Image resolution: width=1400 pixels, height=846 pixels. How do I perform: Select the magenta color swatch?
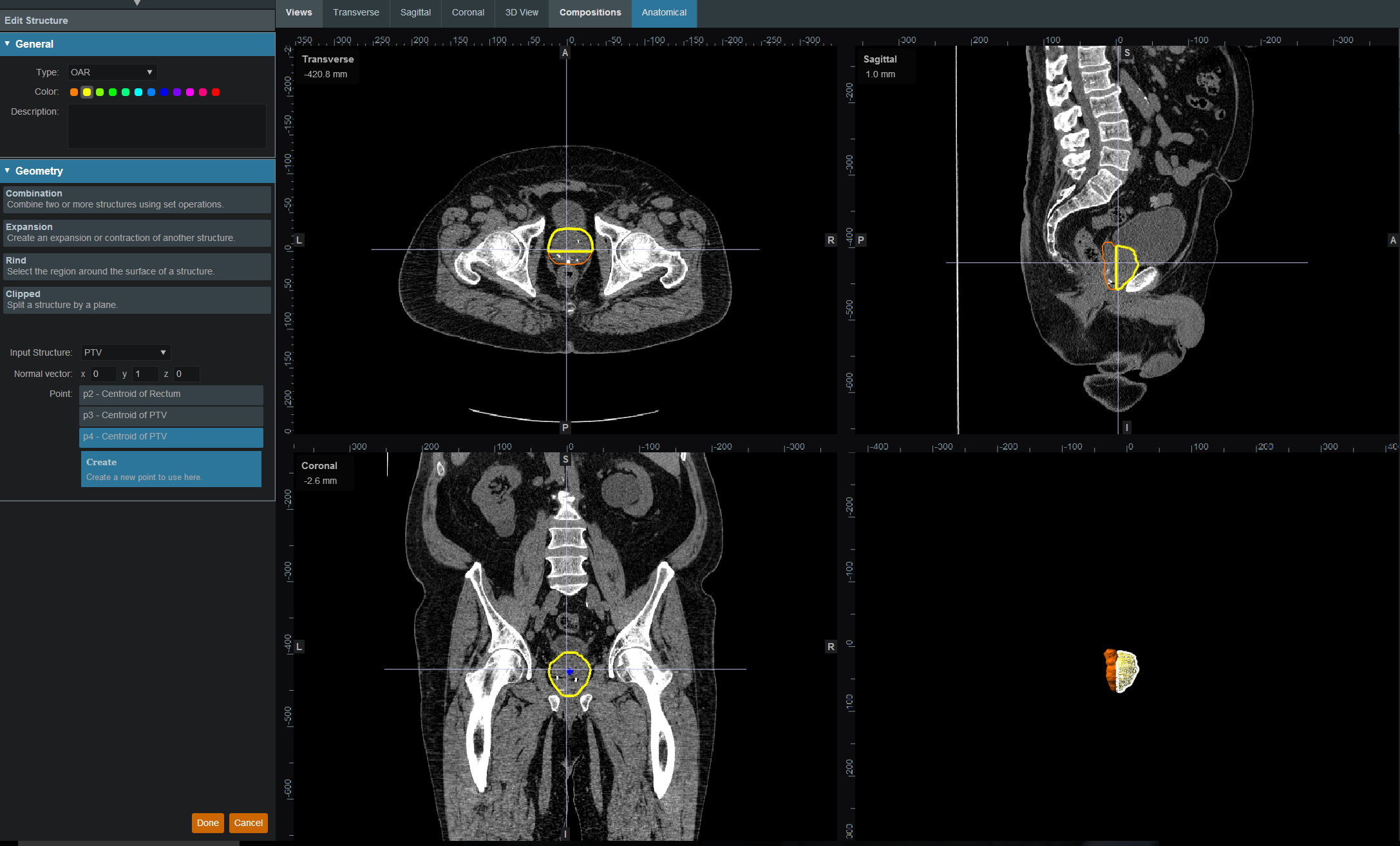pos(190,92)
